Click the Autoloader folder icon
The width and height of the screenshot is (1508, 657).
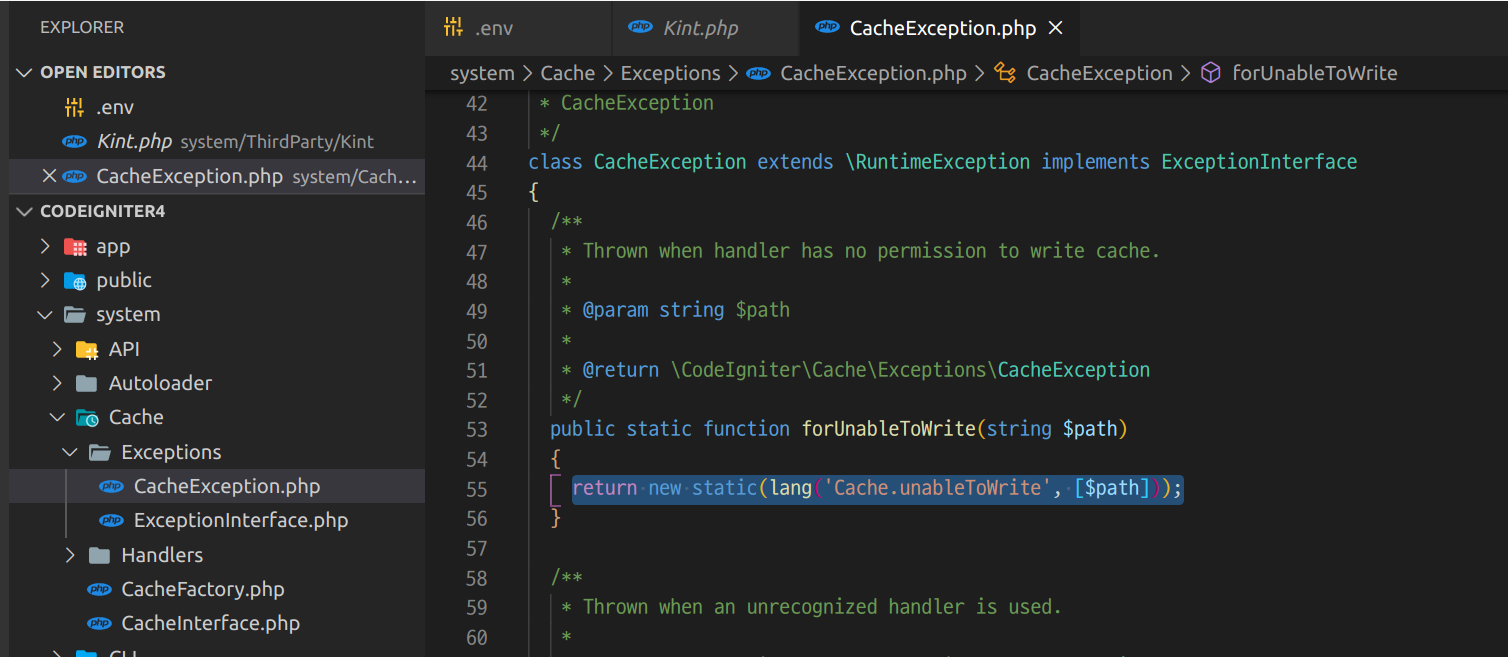[x=88, y=383]
